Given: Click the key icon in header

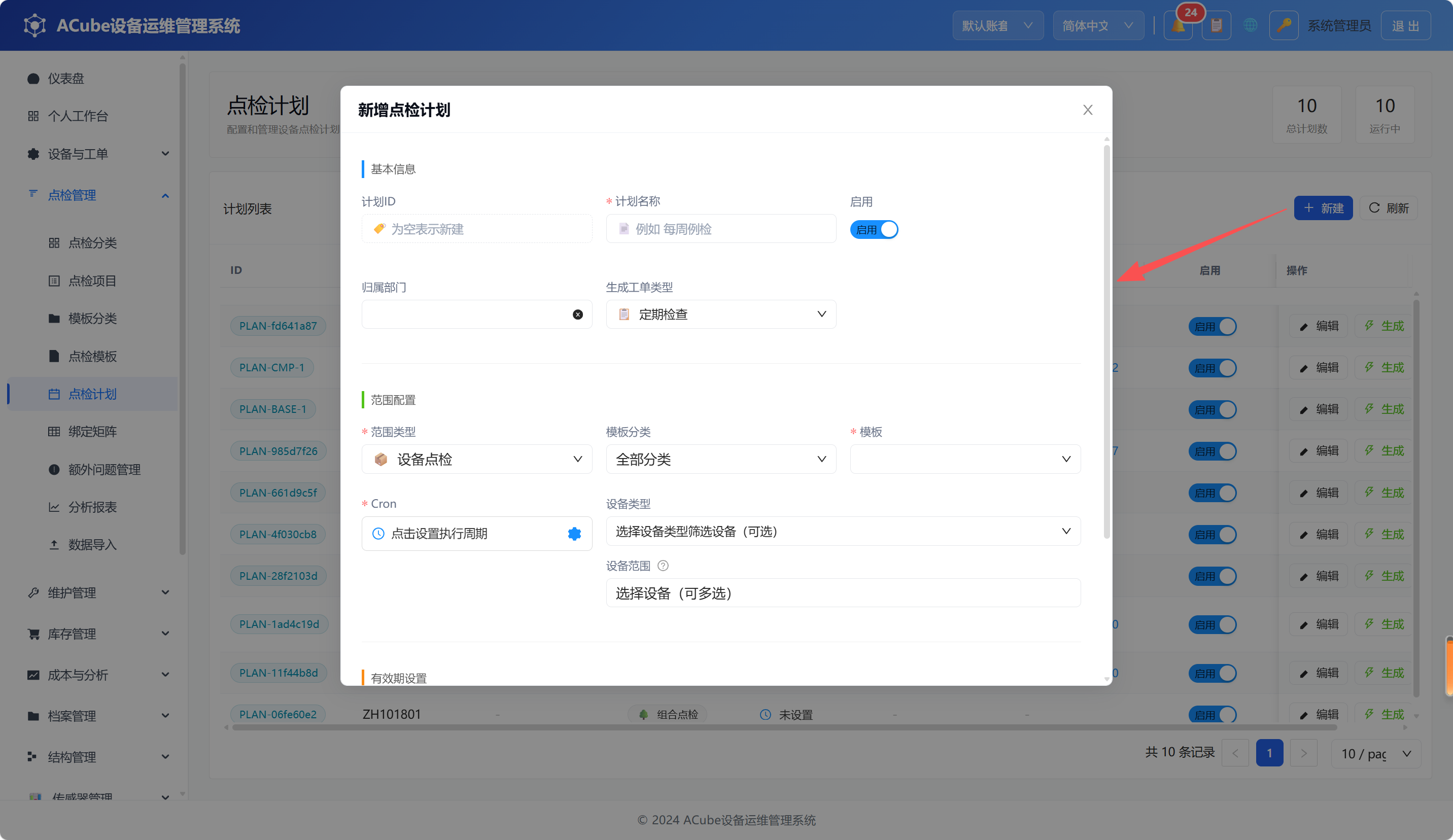Looking at the screenshot, I should [x=1284, y=26].
